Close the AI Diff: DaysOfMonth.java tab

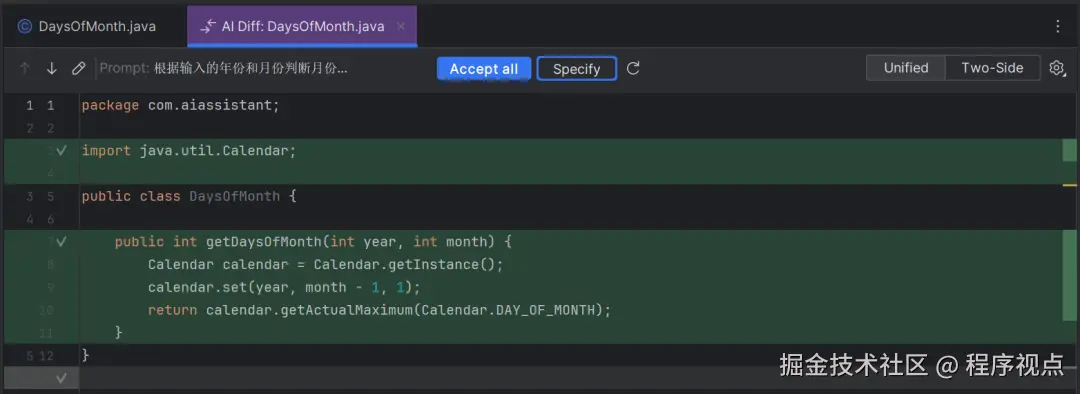click(400, 27)
